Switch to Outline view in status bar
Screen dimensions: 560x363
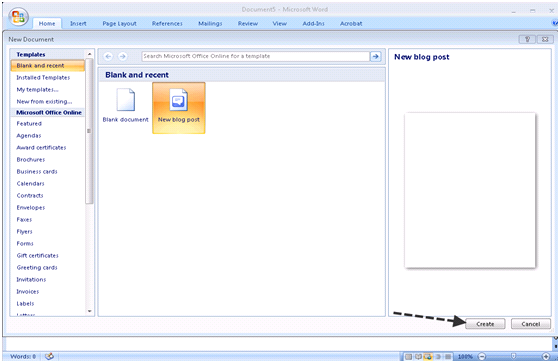click(x=438, y=357)
